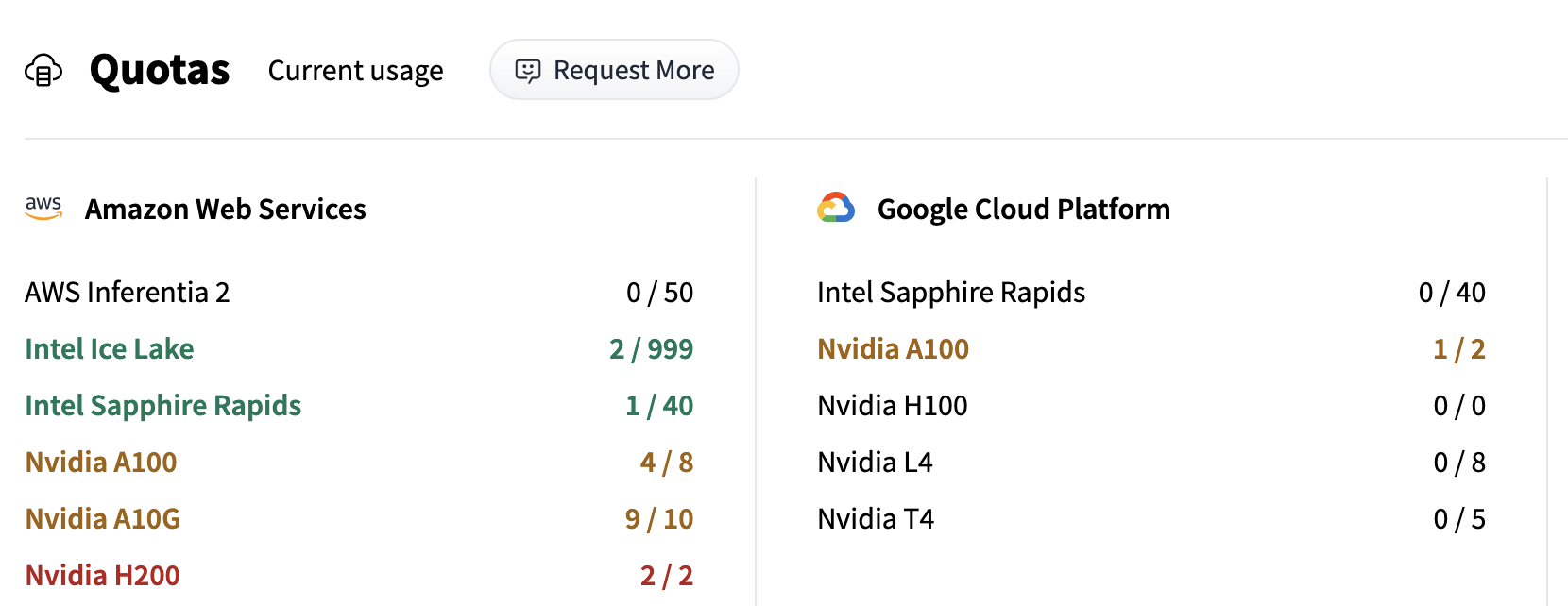
Task: Click AWS Intel Sapphire Rapids entry
Action: [163, 406]
